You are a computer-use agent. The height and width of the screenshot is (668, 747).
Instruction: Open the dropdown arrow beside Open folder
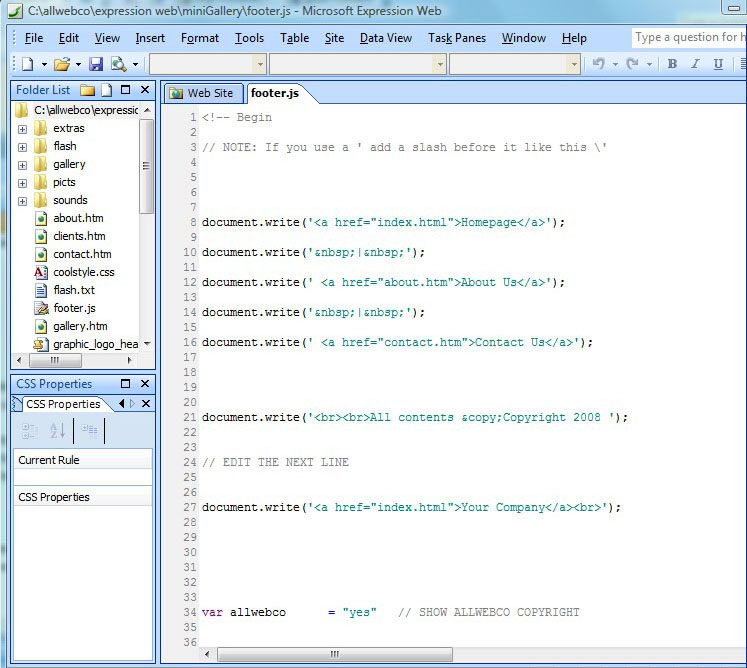[x=78, y=64]
